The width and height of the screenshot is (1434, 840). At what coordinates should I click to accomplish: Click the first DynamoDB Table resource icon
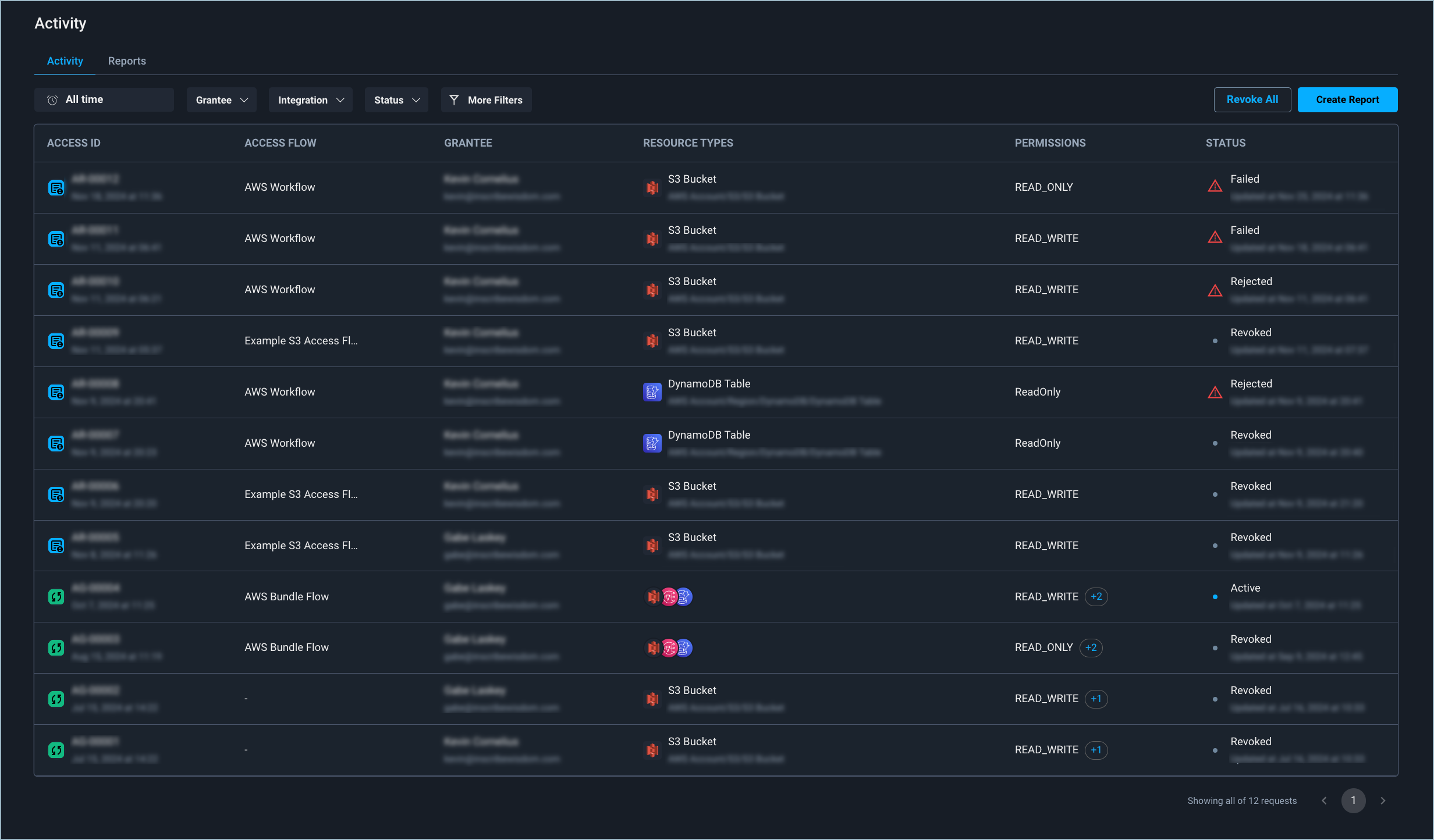pos(652,392)
